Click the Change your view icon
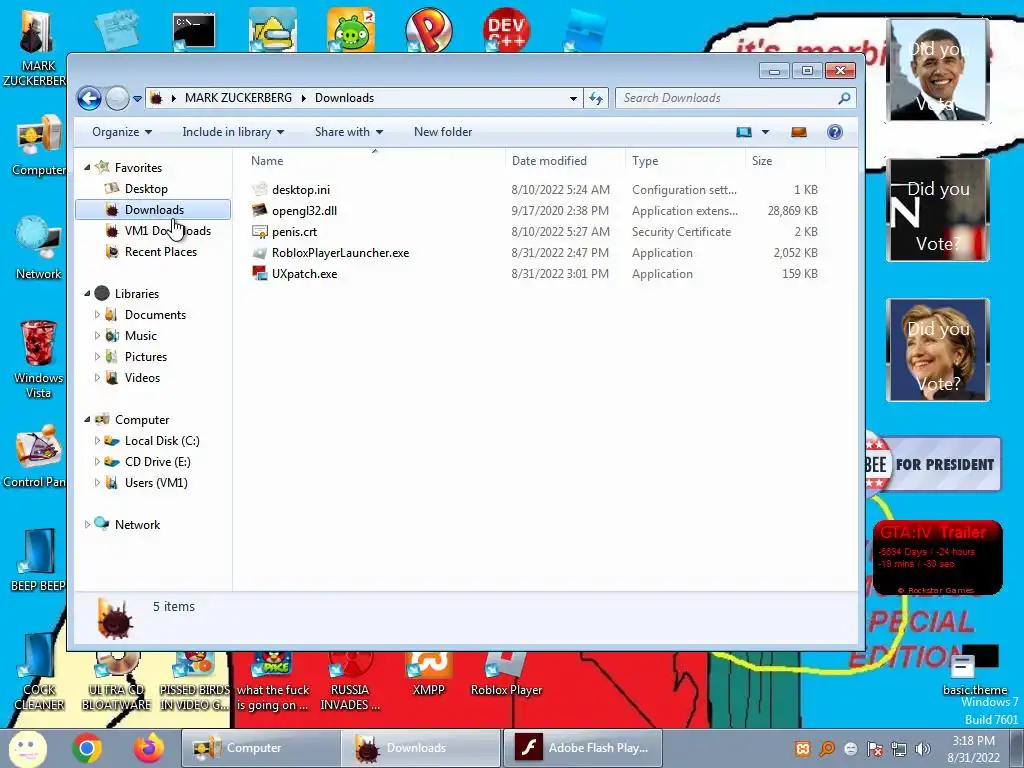 pos(744,132)
